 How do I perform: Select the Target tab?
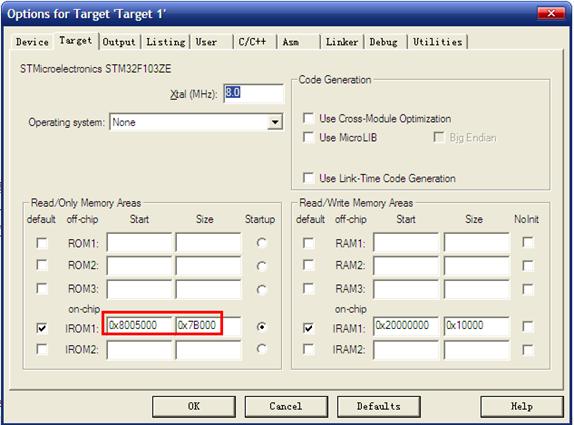point(76,41)
